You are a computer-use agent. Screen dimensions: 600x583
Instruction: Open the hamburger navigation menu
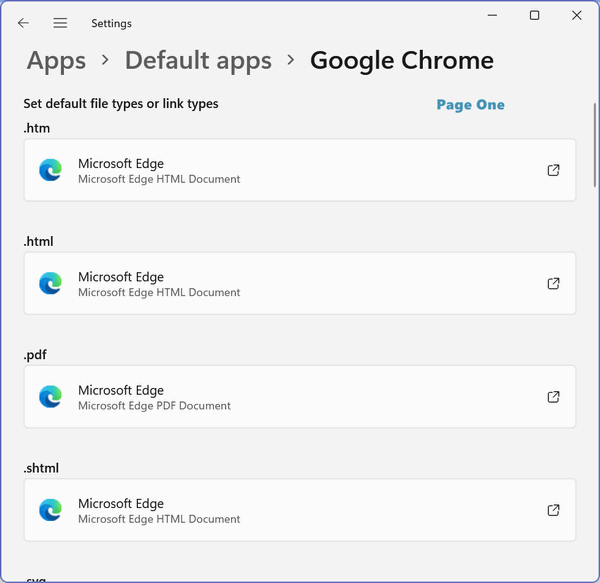[x=60, y=23]
